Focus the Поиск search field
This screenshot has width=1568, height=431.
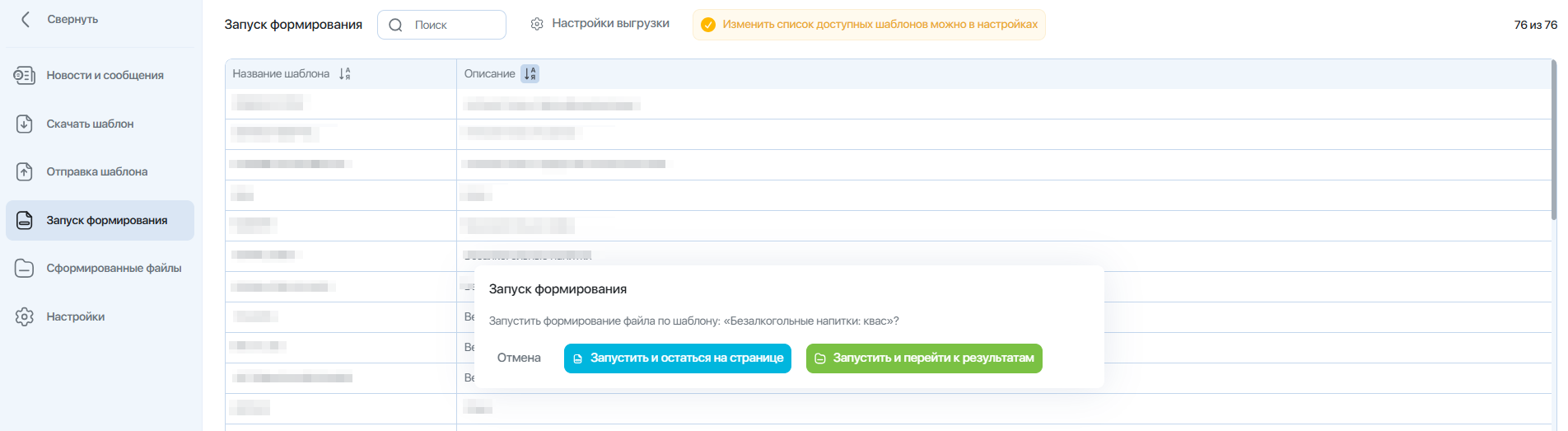(x=441, y=25)
